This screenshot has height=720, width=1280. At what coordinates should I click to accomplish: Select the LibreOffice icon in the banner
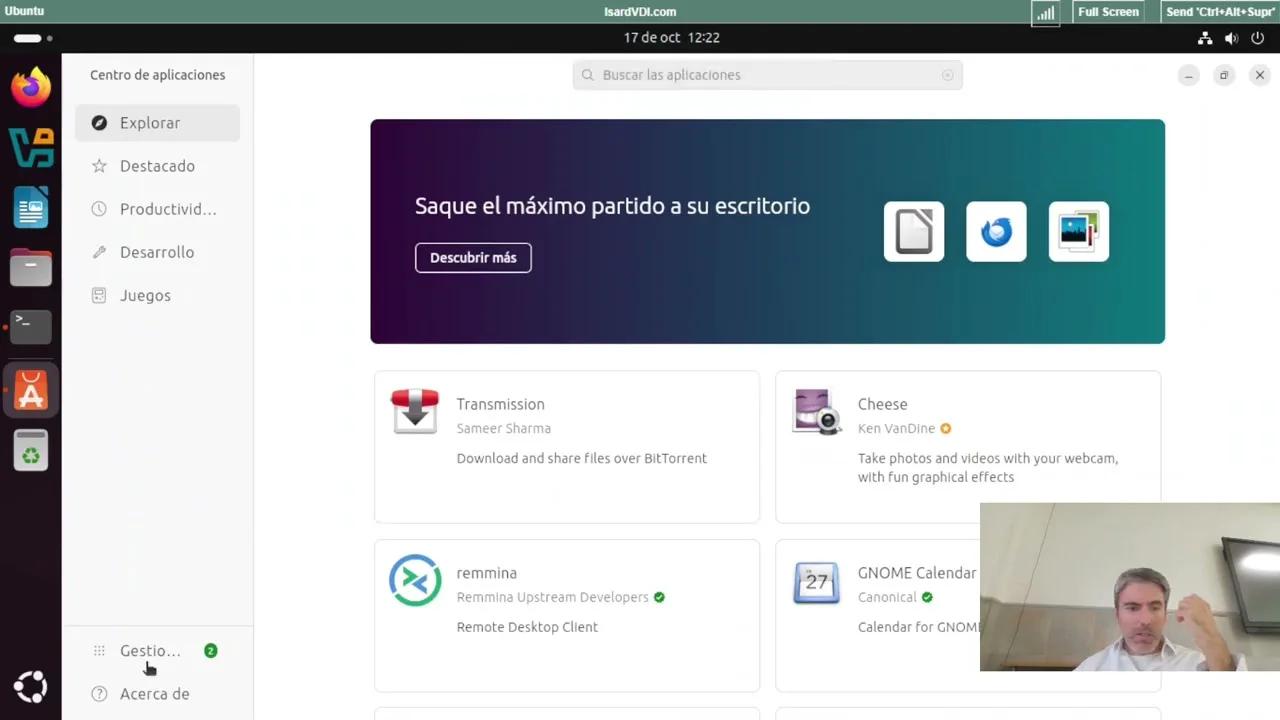coord(913,231)
